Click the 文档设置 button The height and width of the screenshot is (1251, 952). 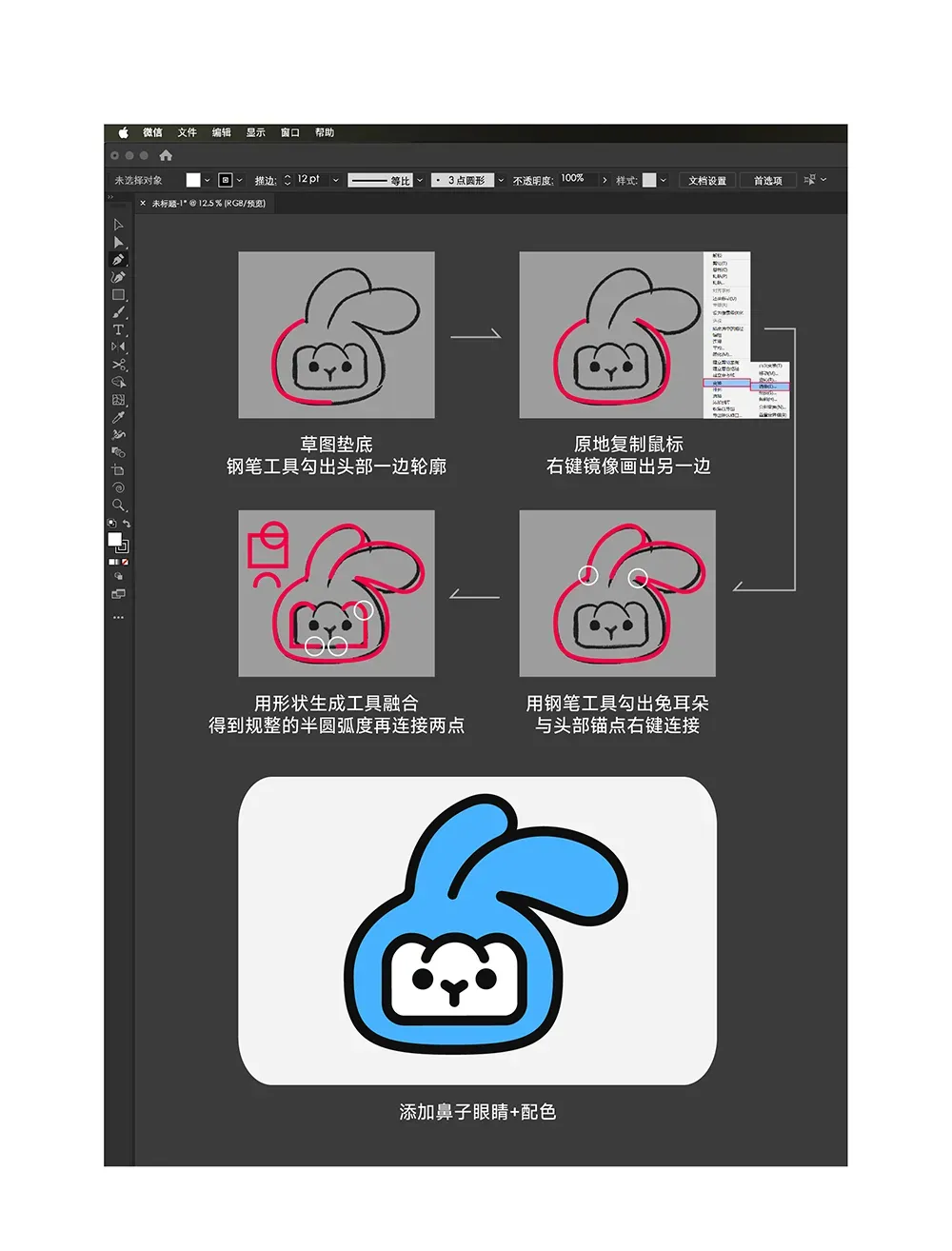pos(707,180)
